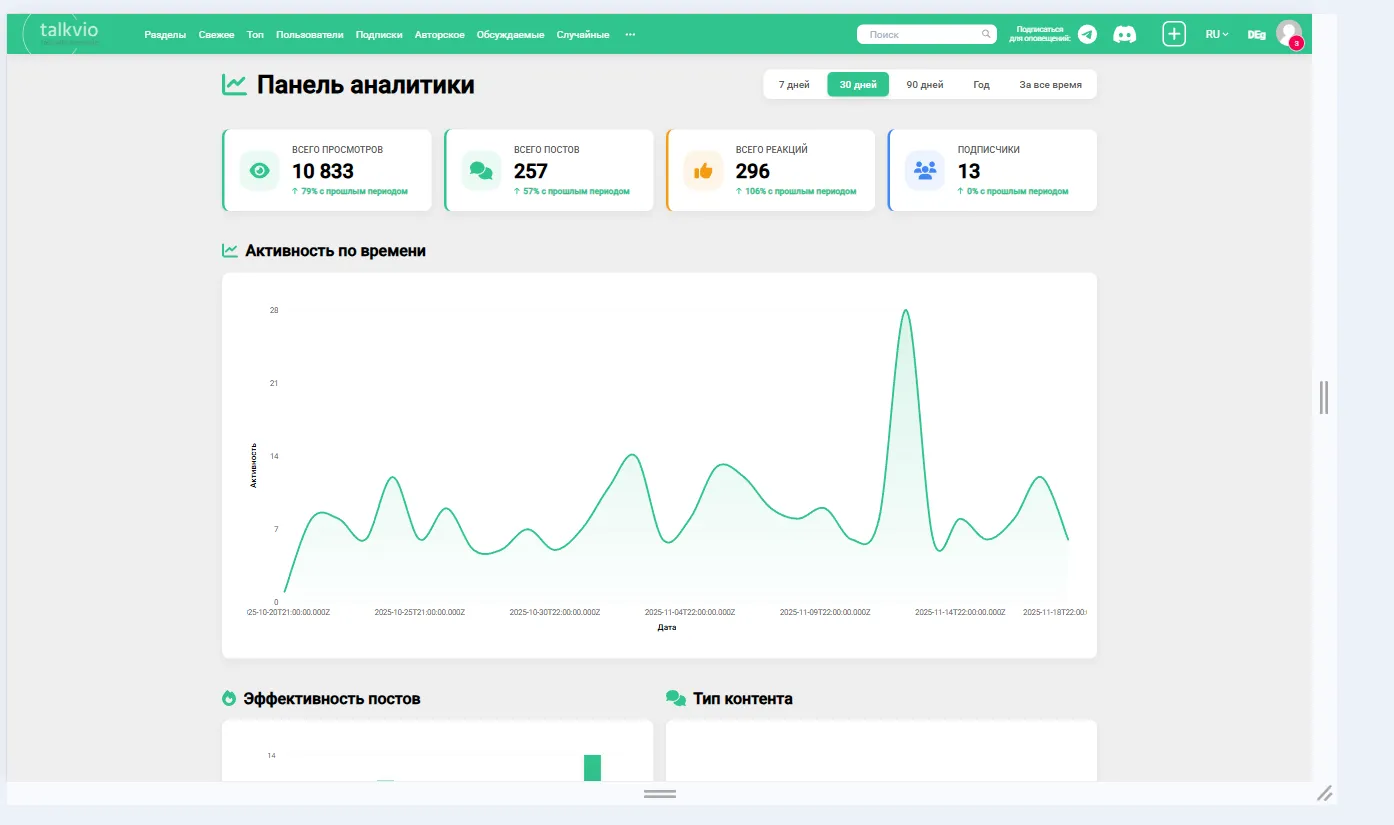
Task: Select the 90 дней period option
Action: tap(925, 85)
